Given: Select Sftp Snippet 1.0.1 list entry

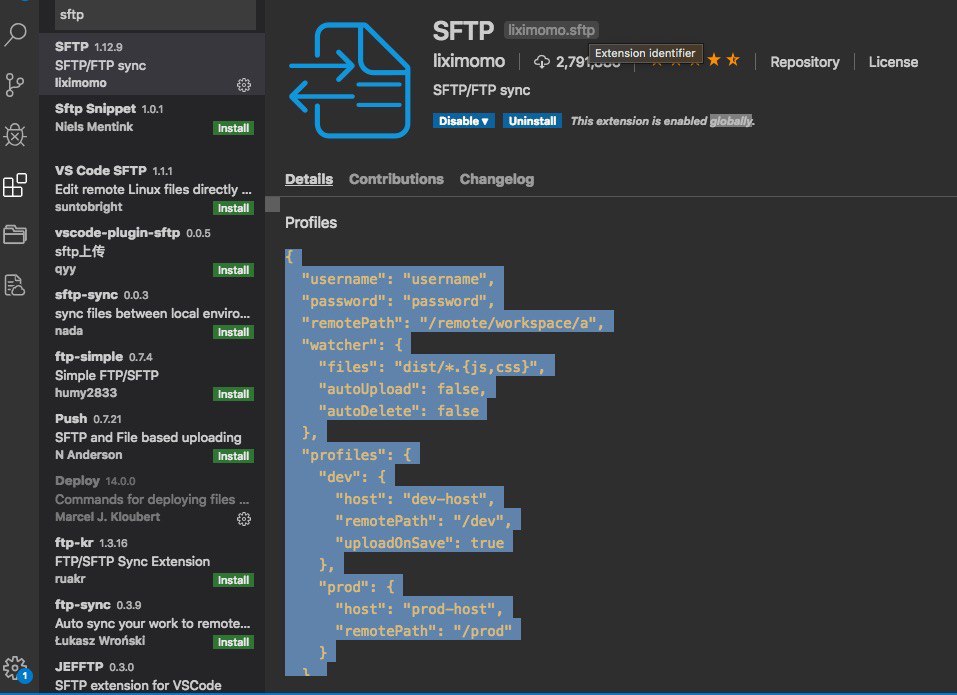Looking at the screenshot, I should tap(152, 126).
